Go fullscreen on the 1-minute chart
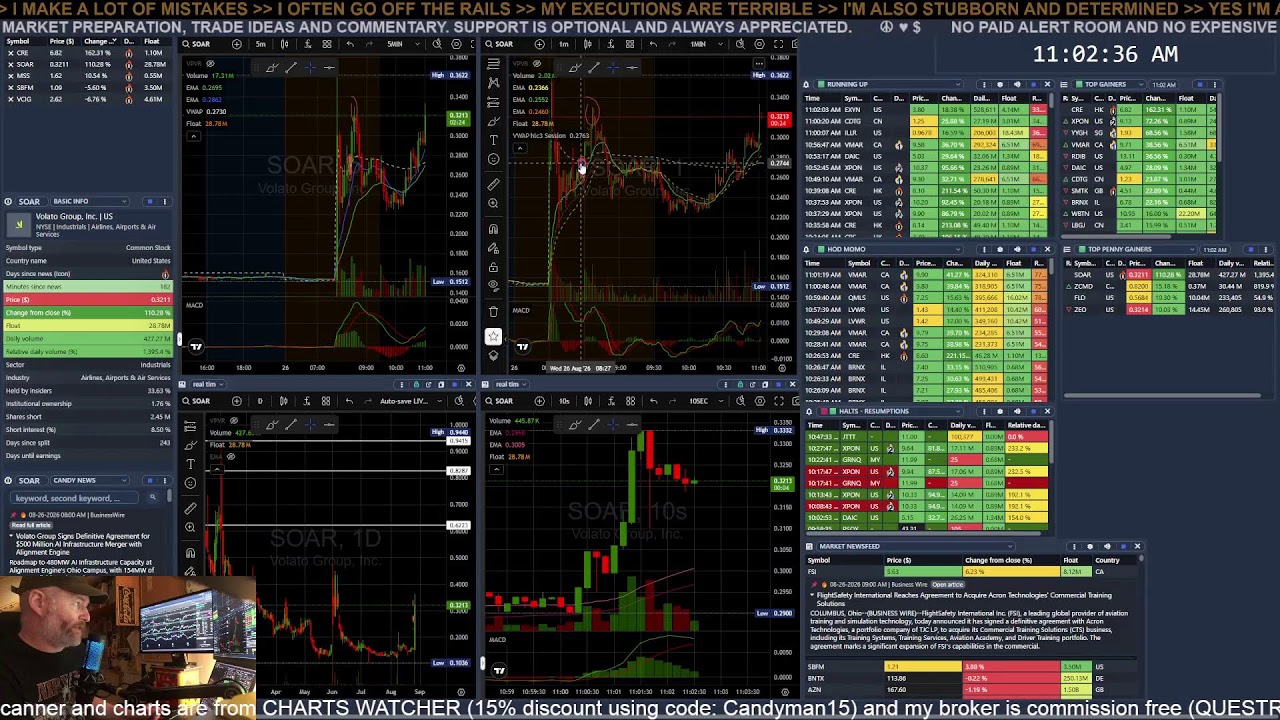Screen dimensions: 1280x720 (x=778, y=44)
